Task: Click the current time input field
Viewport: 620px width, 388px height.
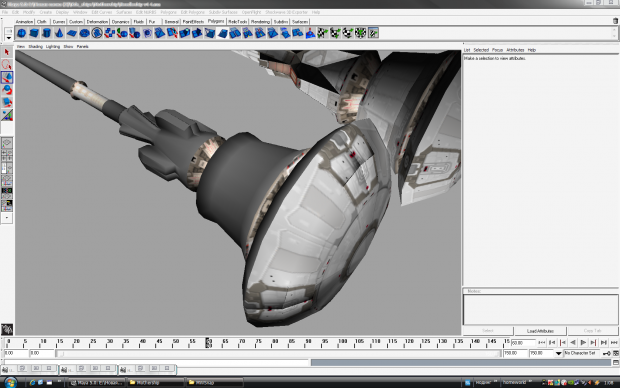Action: click(523, 343)
